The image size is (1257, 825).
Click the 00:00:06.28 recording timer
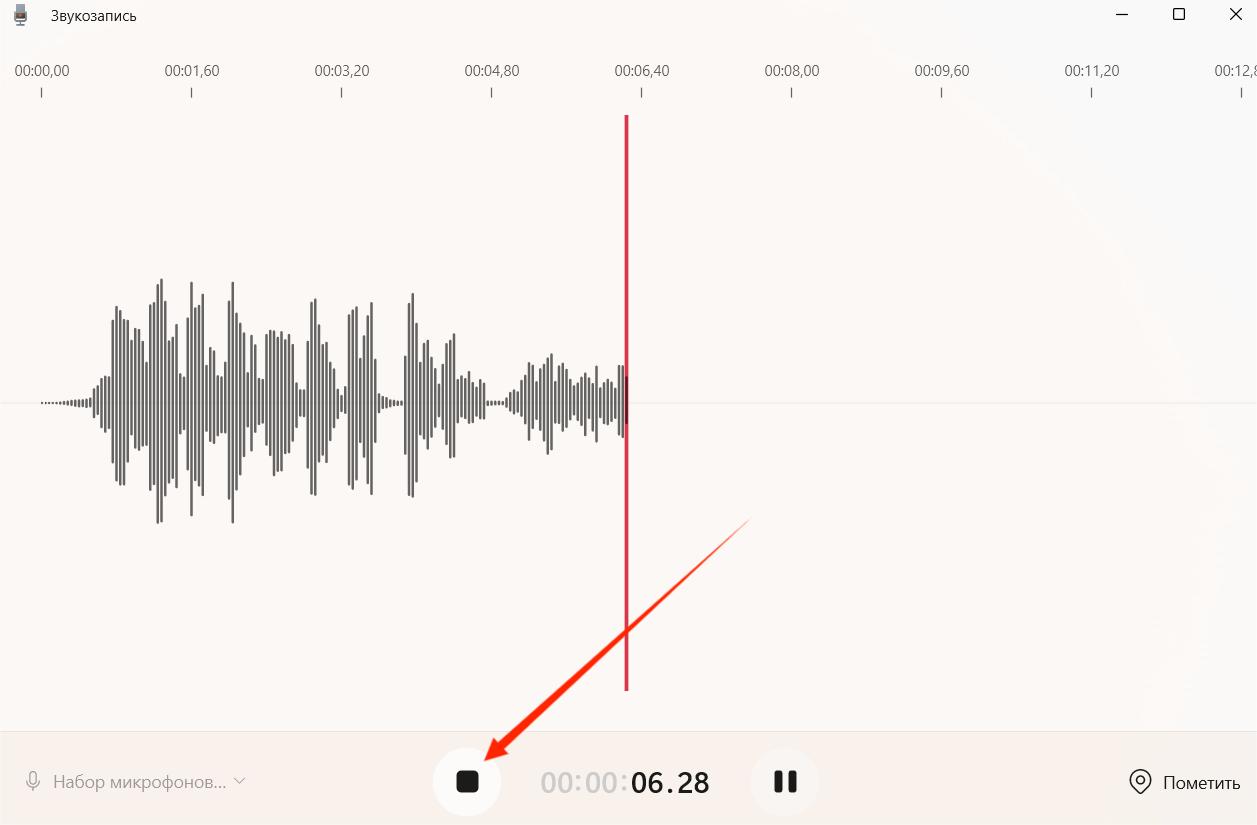625,782
